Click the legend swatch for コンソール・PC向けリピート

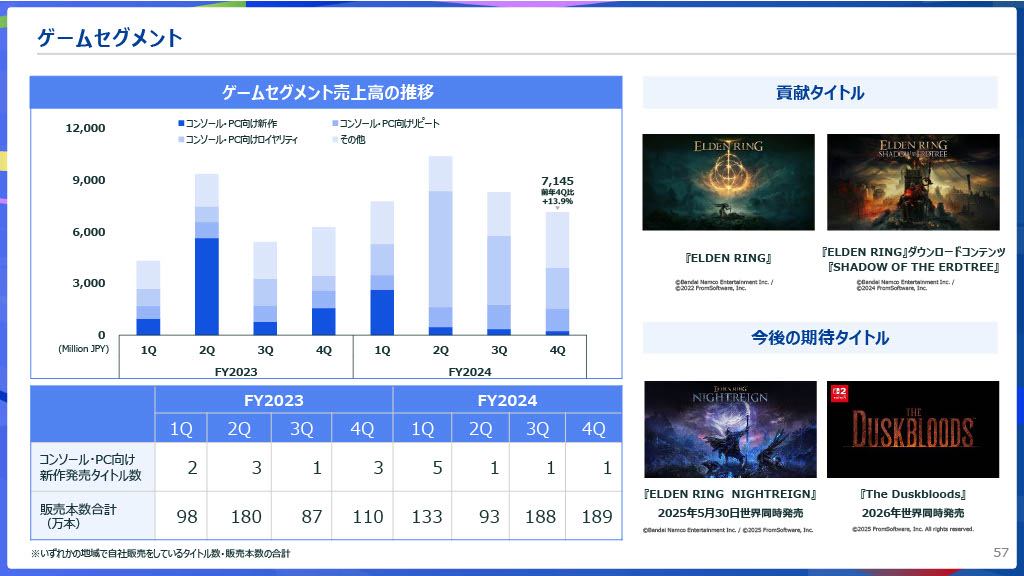coord(335,123)
